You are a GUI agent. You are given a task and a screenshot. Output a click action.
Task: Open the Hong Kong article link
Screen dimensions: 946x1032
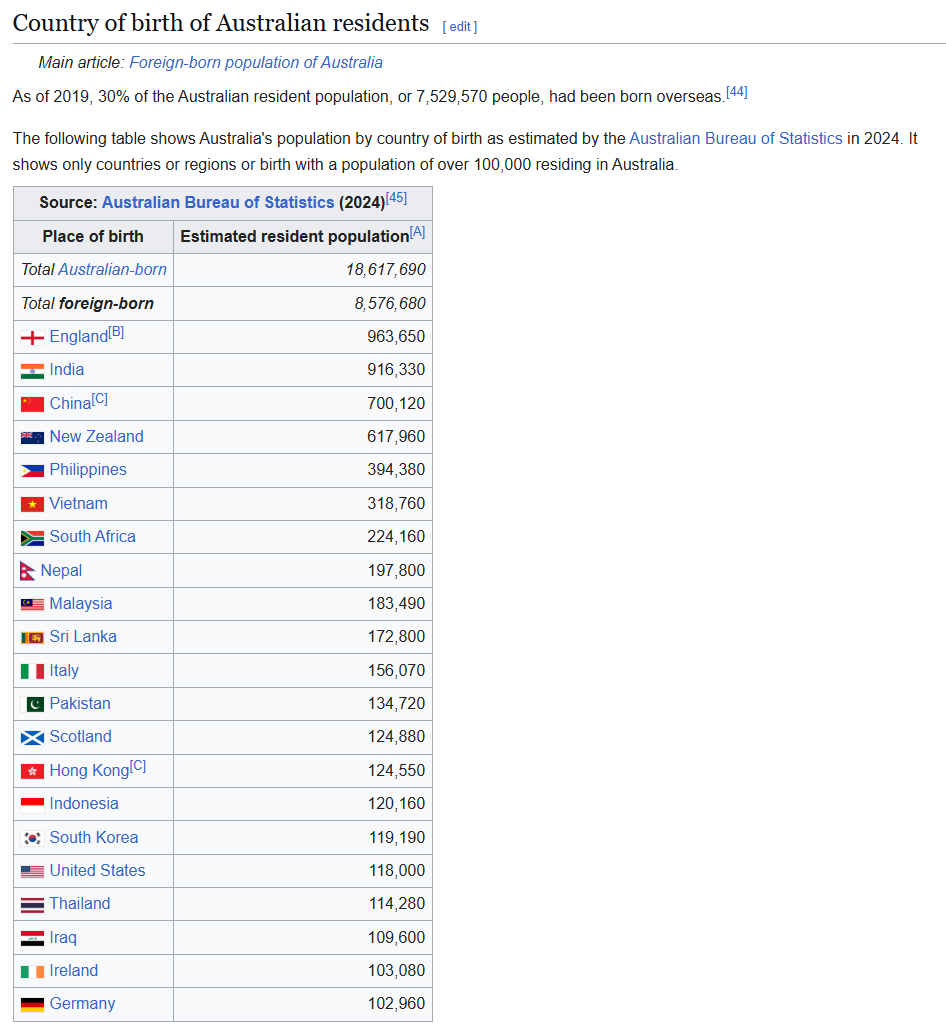pyautogui.click(x=89, y=771)
